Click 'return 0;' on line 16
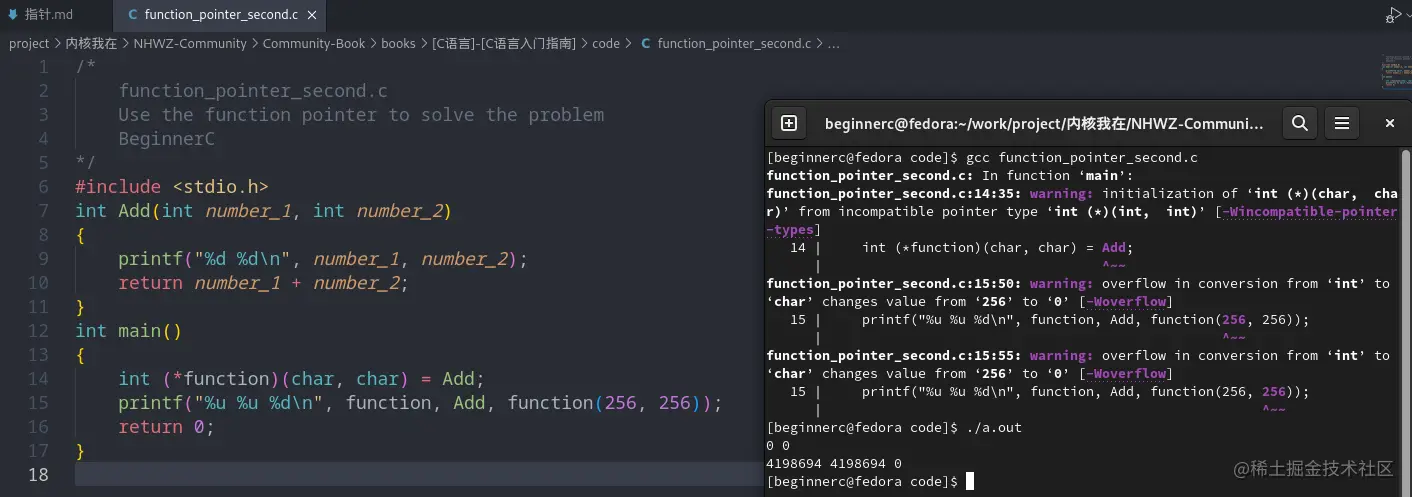1412x497 pixels. click(x=166, y=427)
